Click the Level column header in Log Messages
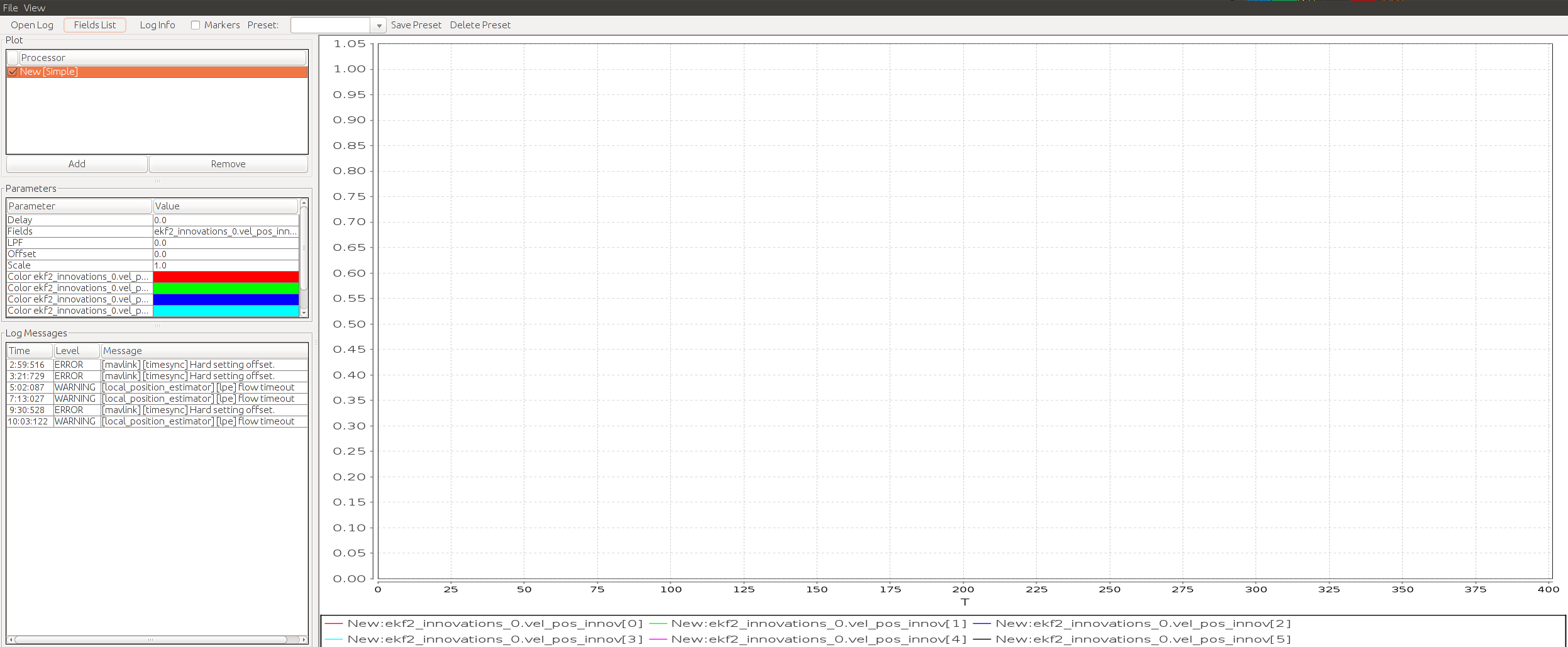Image resolution: width=1568 pixels, height=647 pixels. click(x=77, y=351)
